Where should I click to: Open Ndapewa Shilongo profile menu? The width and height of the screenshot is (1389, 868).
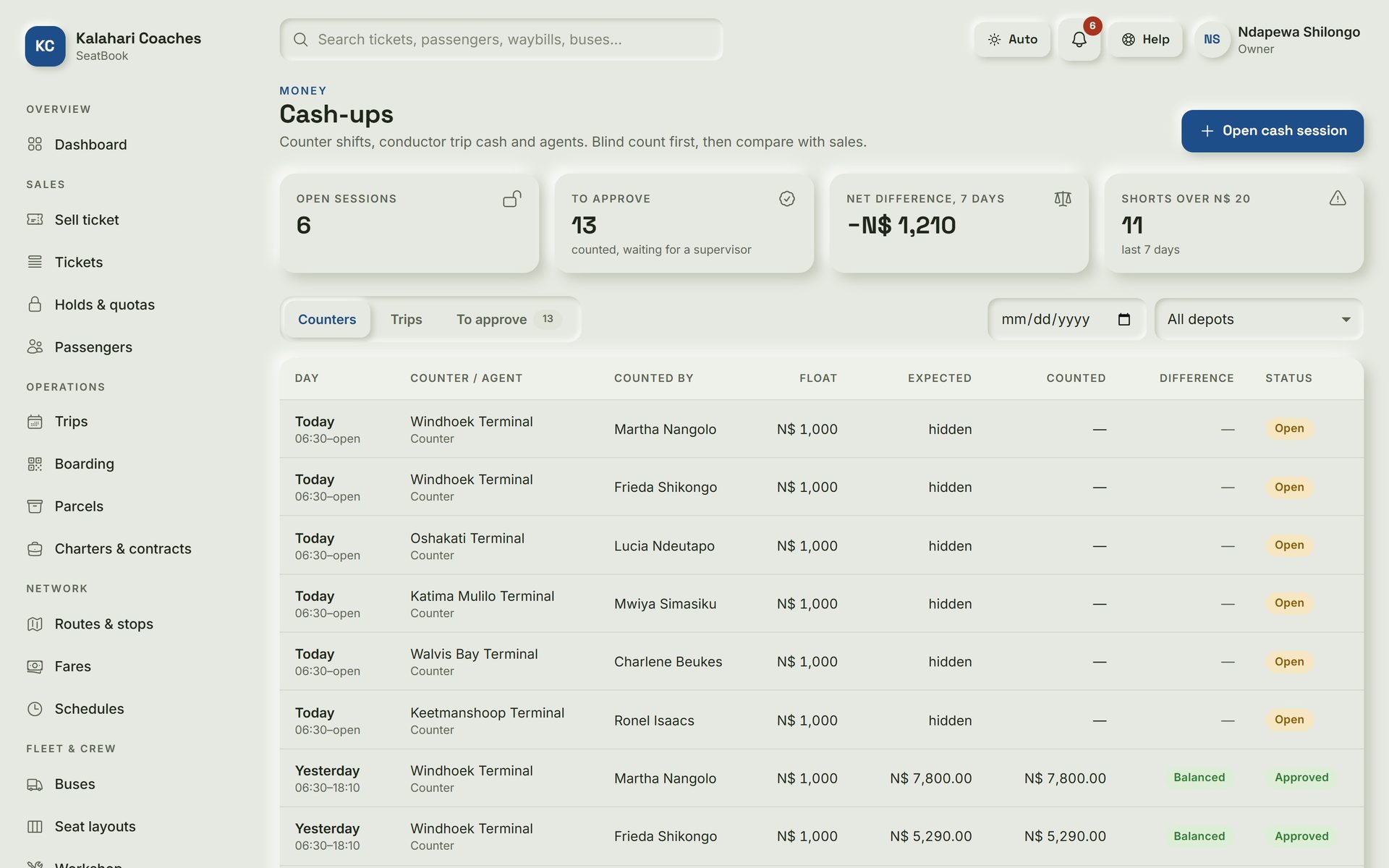pyautogui.click(x=1278, y=40)
